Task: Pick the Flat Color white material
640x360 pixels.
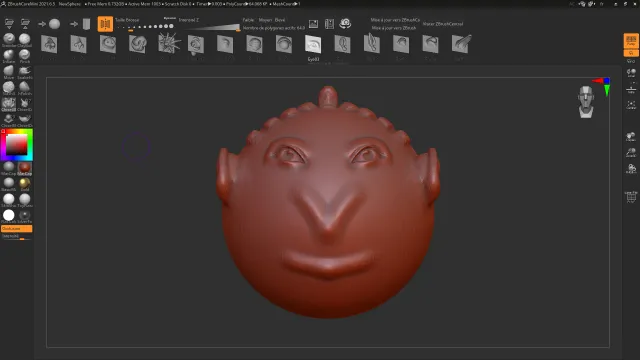Action: [x=9, y=216]
